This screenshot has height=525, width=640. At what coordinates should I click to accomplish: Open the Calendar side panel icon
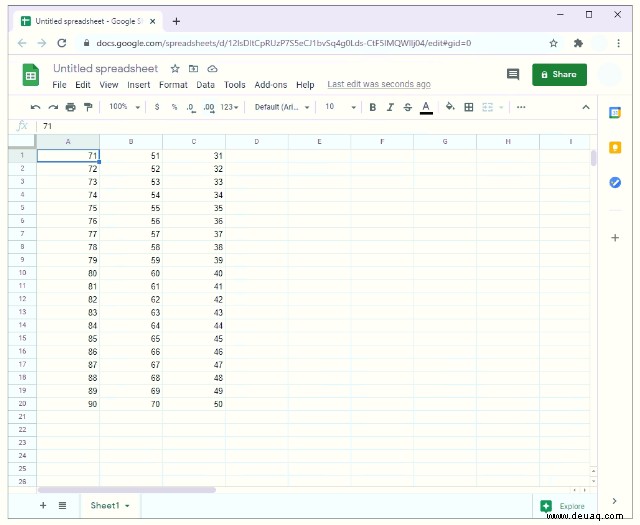click(615, 112)
